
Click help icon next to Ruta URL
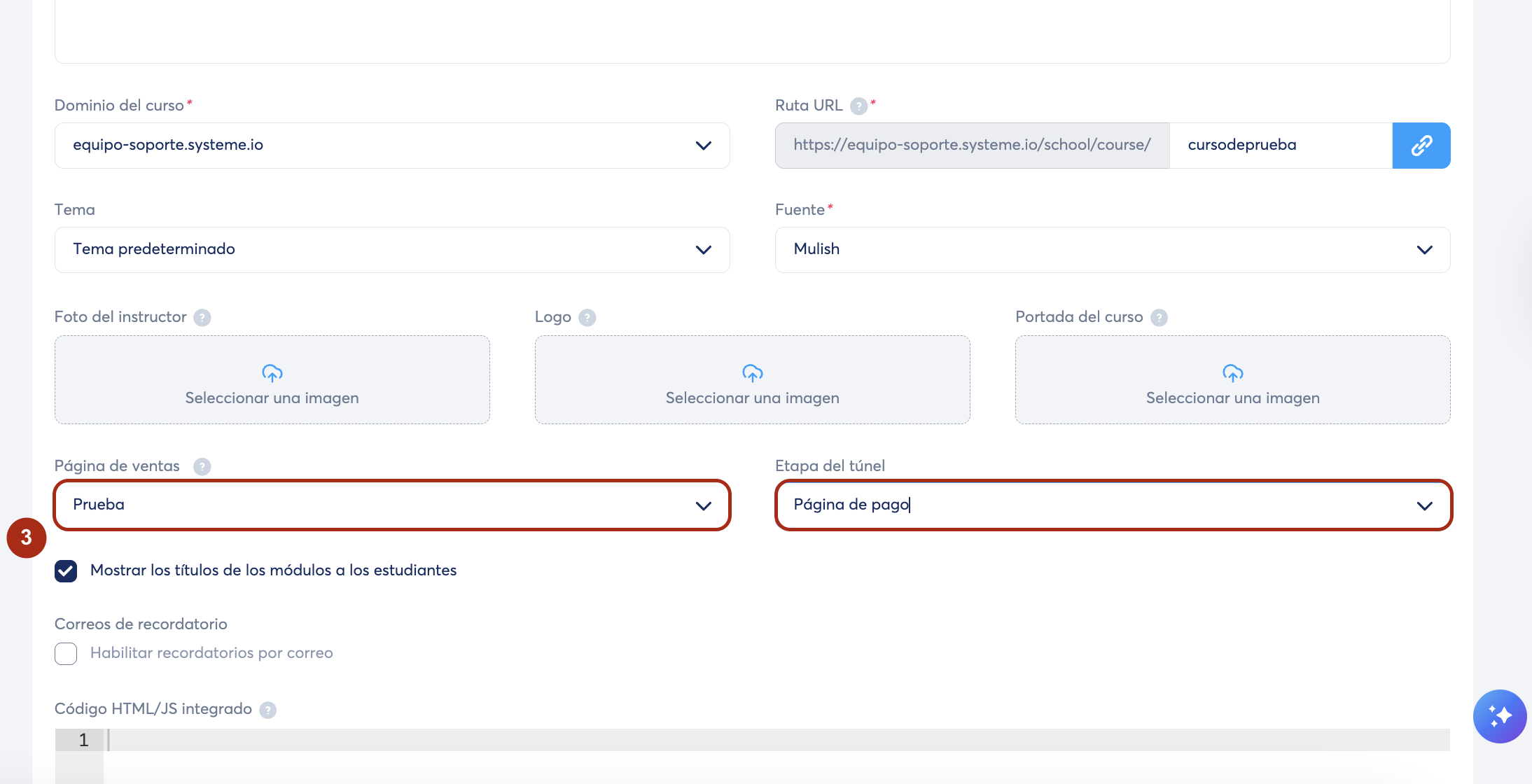pos(858,106)
